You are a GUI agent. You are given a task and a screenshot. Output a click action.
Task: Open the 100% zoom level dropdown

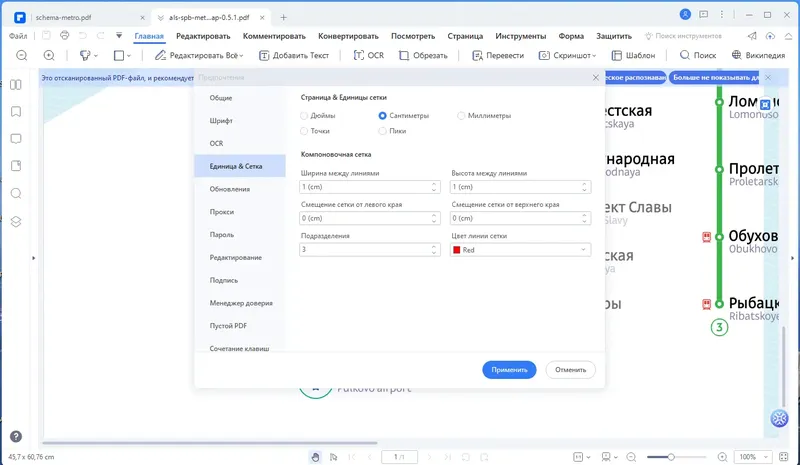(x=753, y=457)
